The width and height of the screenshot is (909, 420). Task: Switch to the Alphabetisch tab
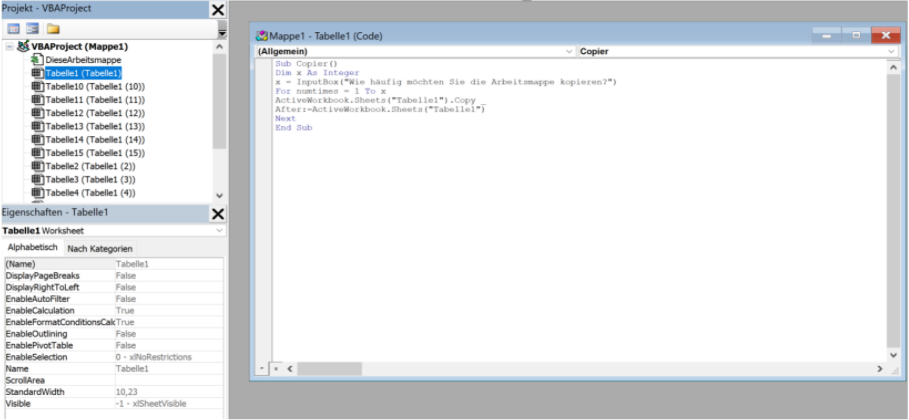click(x=33, y=248)
